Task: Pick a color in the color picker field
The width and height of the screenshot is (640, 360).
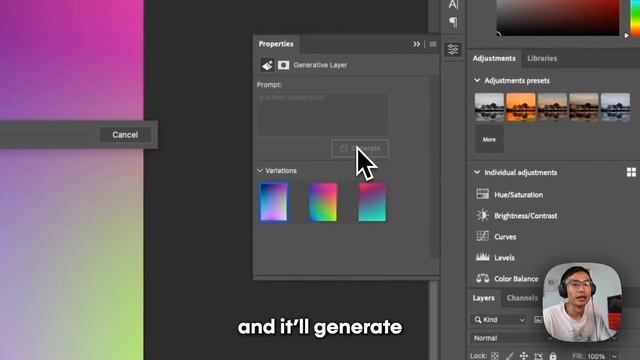Action: pyautogui.click(x=558, y=18)
